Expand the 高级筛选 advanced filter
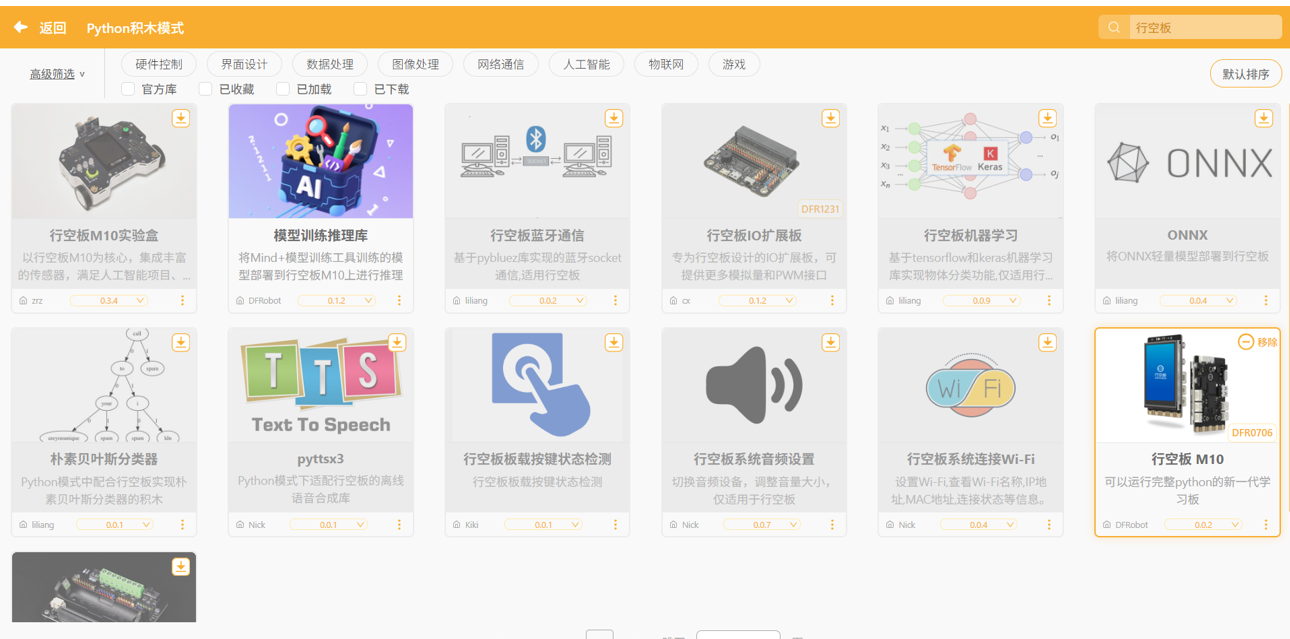The image size is (1290, 639). pos(57,74)
